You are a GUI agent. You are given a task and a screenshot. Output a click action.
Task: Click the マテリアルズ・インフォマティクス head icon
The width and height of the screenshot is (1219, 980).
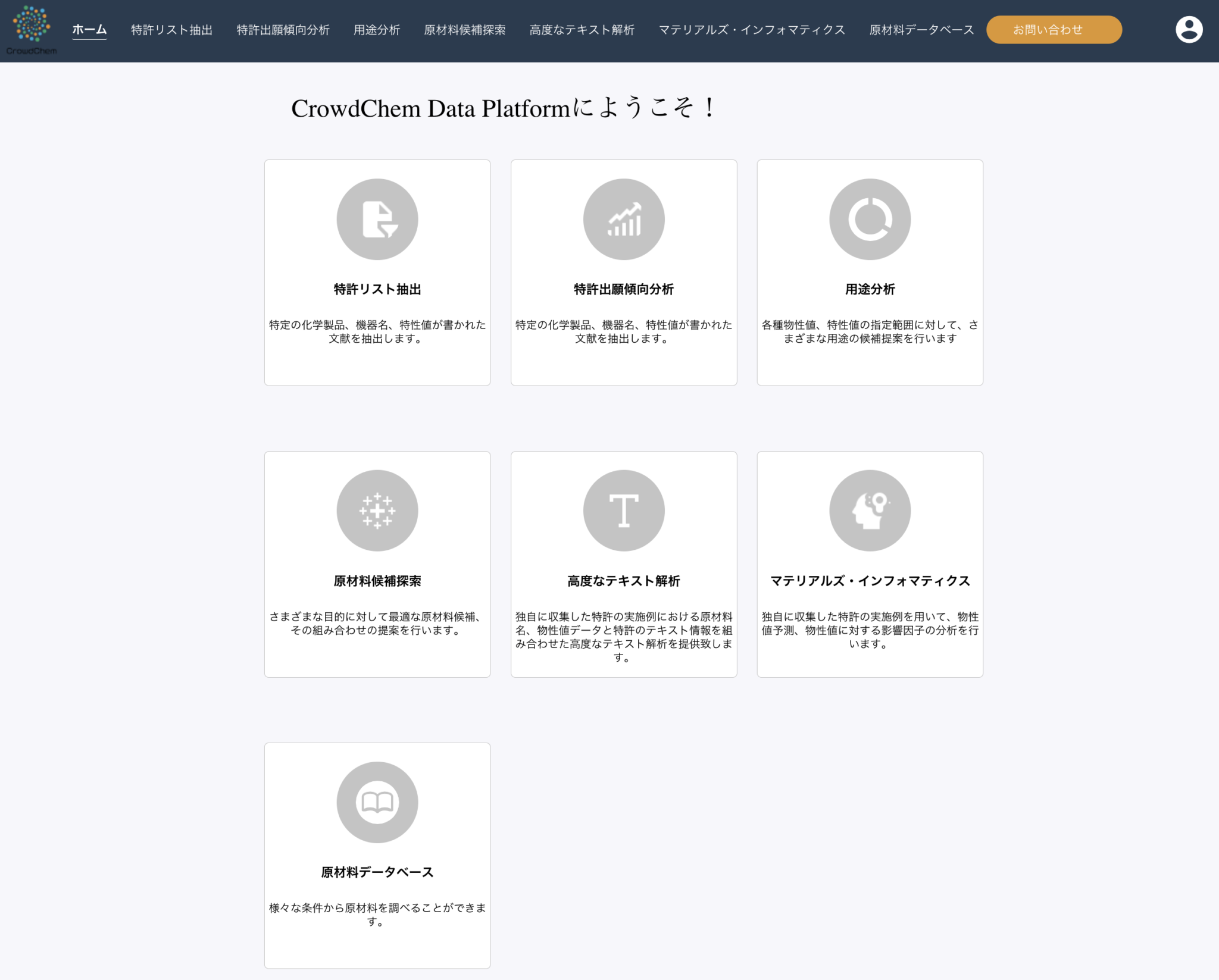pos(870,510)
